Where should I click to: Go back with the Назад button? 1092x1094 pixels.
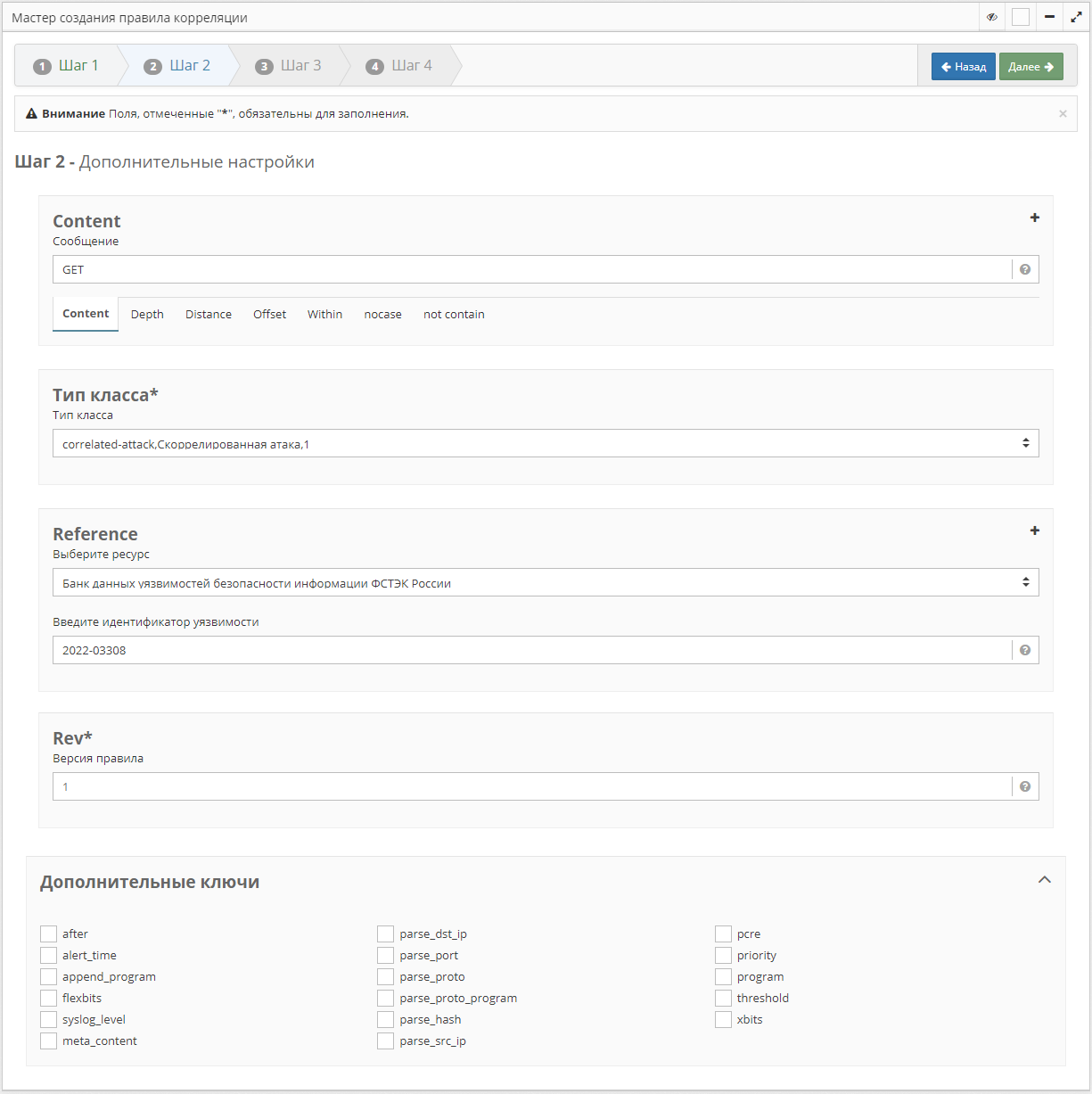tap(963, 67)
